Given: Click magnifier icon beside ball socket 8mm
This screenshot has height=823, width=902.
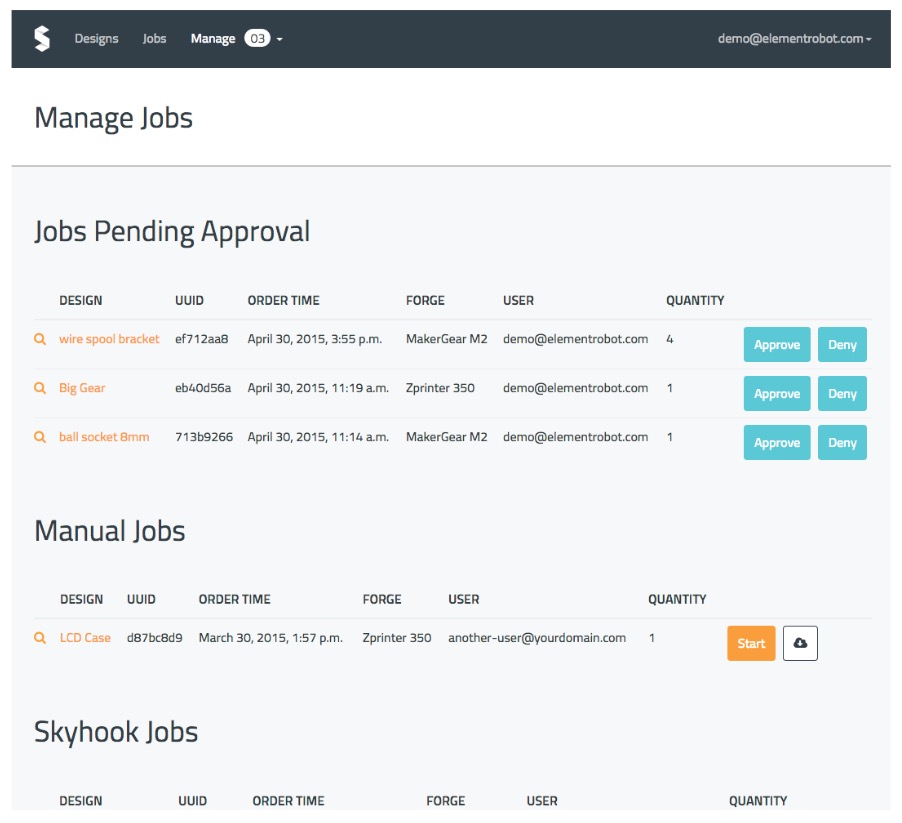Looking at the screenshot, I should [x=40, y=437].
